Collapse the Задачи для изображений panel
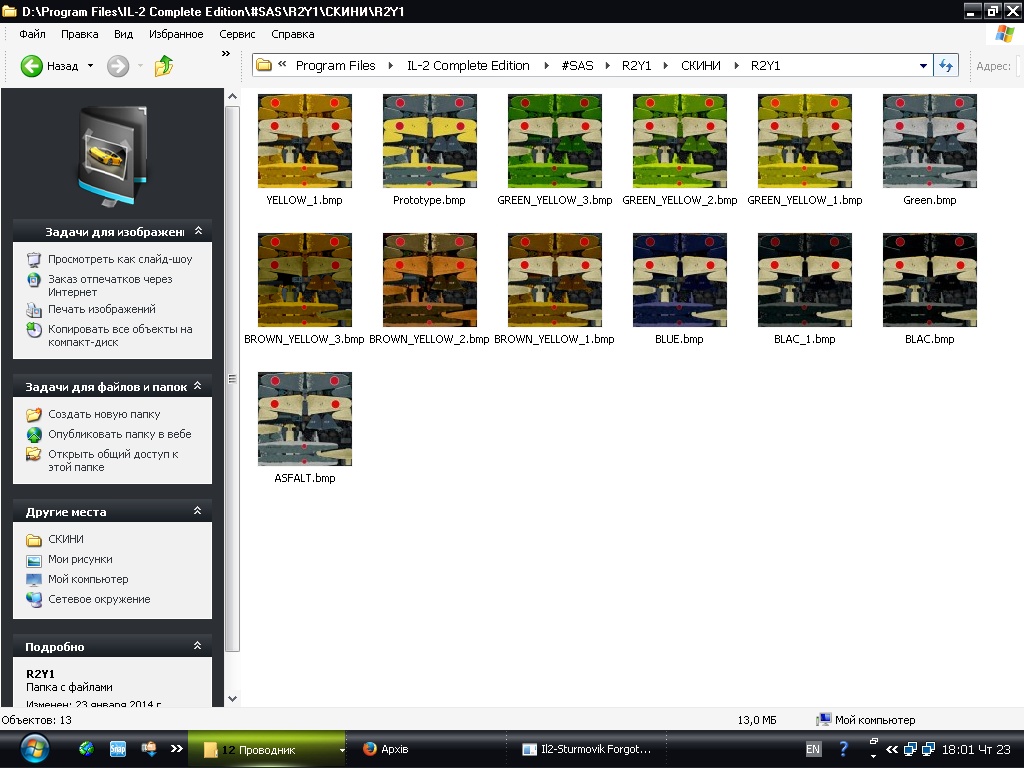This screenshot has height=768, width=1024. click(198, 231)
